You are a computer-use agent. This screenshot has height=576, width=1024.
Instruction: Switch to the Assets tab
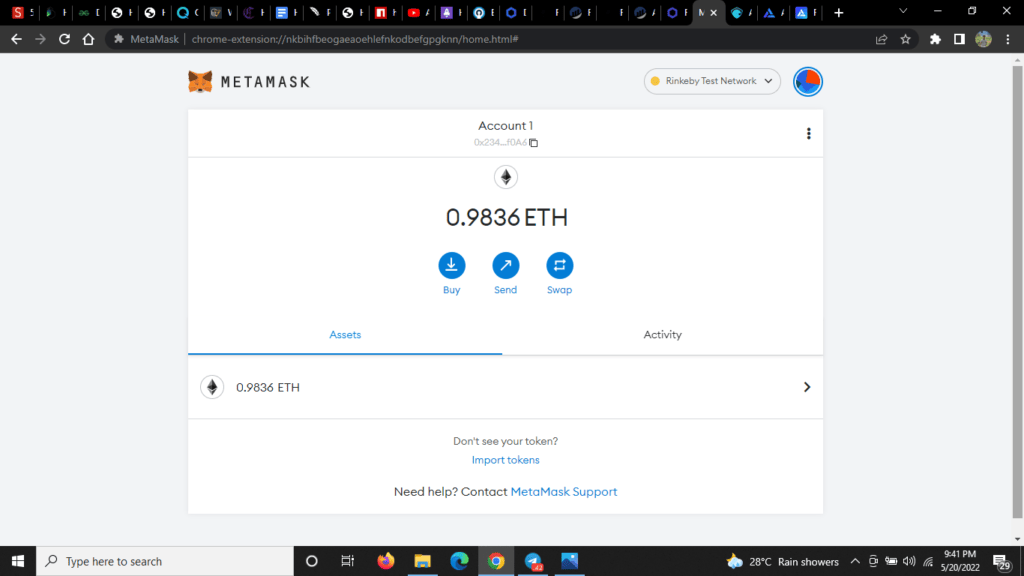(345, 334)
